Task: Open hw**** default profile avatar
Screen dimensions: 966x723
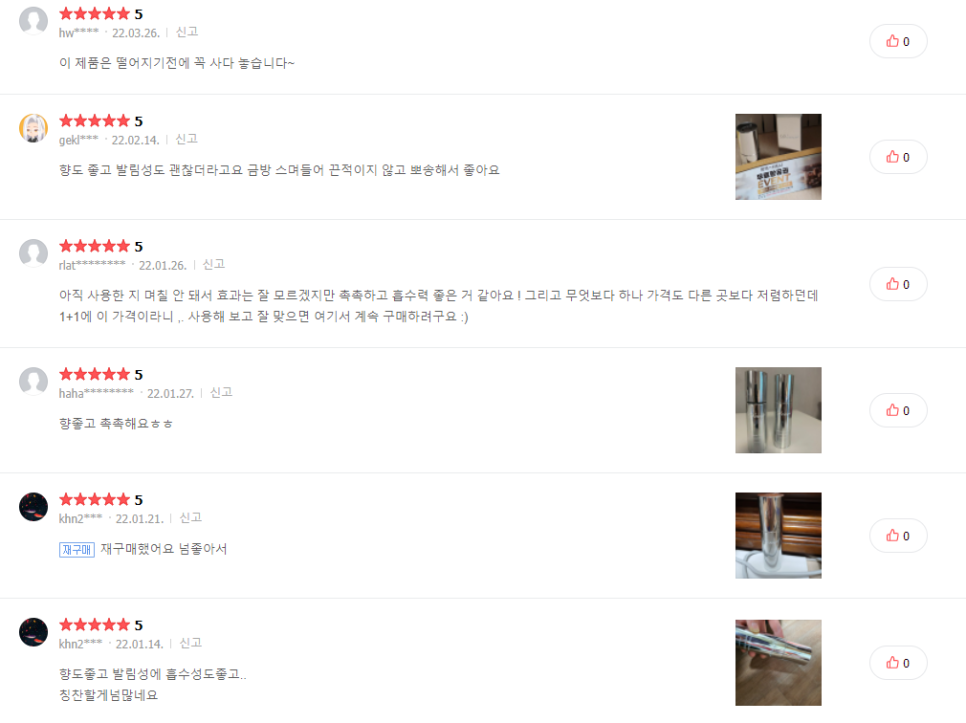Action: point(33,22)
